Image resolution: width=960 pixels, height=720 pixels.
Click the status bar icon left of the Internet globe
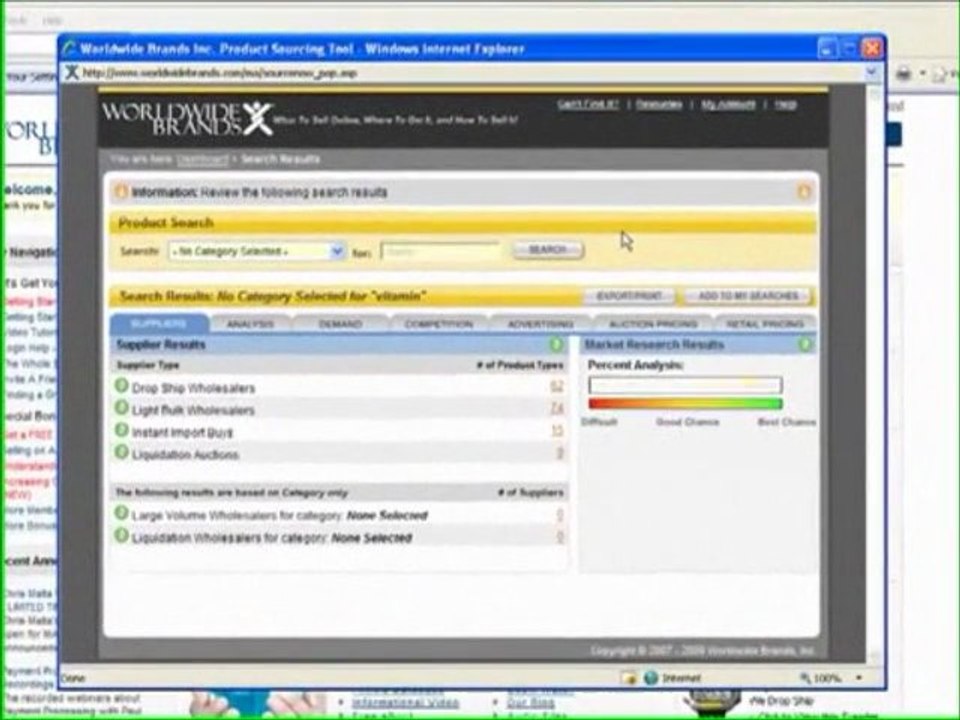point(628,678)
